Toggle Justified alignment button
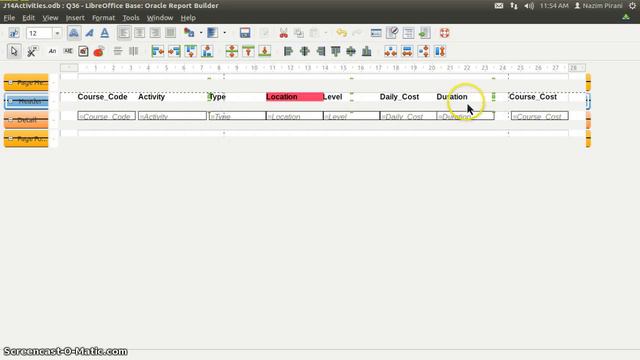This screenshot has width=640, height=360. pyautogui.click(x=171, y=33)
